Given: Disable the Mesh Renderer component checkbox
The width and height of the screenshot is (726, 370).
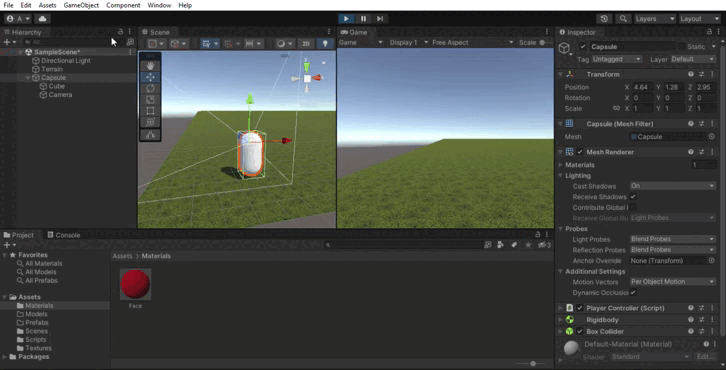Looking at the screenshot, I should click(580, 152).
